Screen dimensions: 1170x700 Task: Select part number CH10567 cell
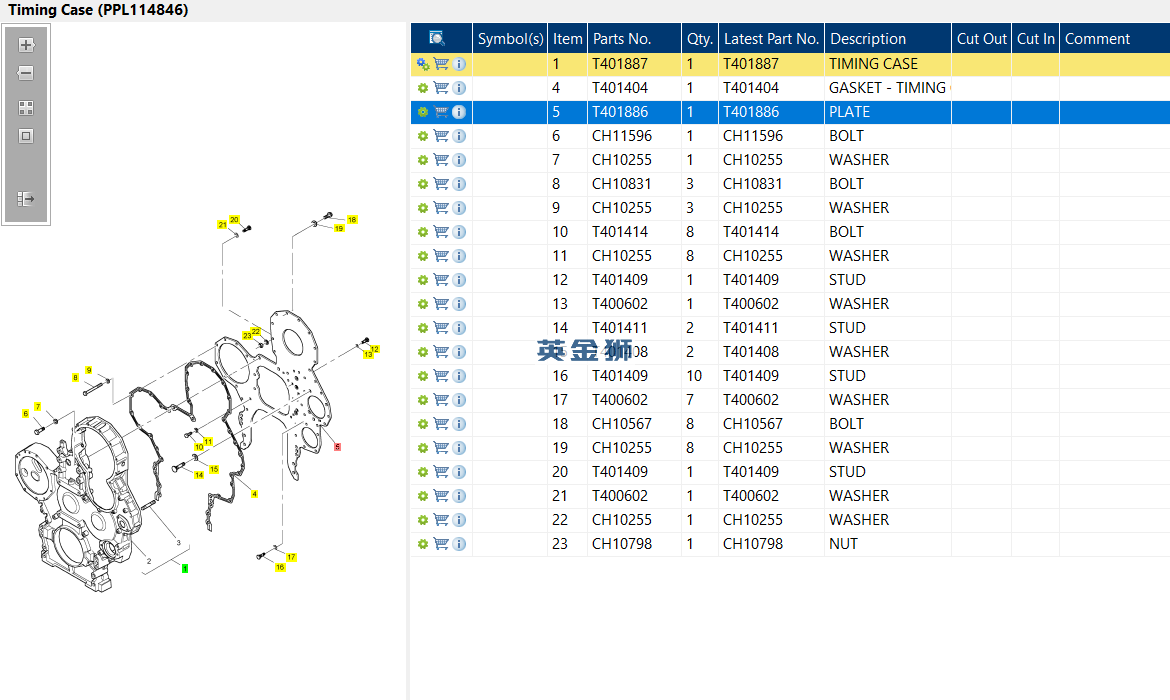click(634, 424)
